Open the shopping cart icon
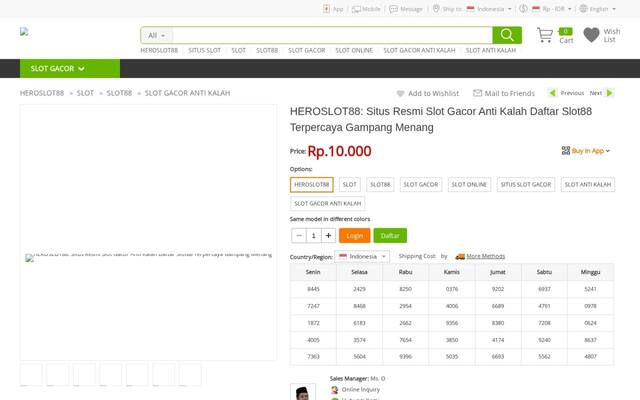The image size is (640, 400). 545,35
